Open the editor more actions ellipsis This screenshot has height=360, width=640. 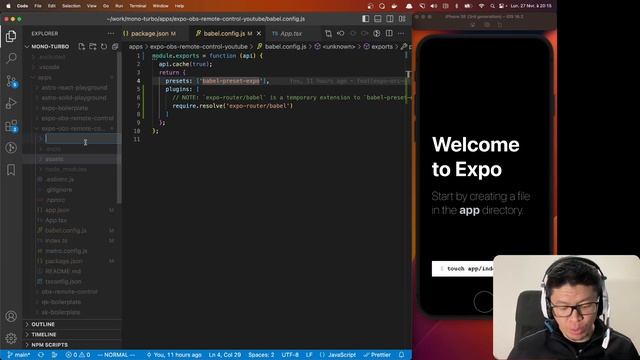point(401,33)
